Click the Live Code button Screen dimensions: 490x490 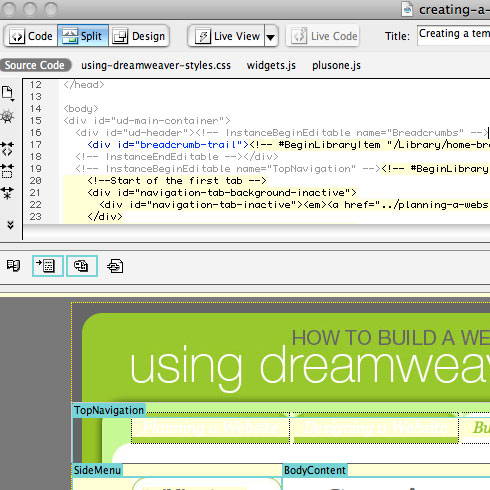click(323, 36)
